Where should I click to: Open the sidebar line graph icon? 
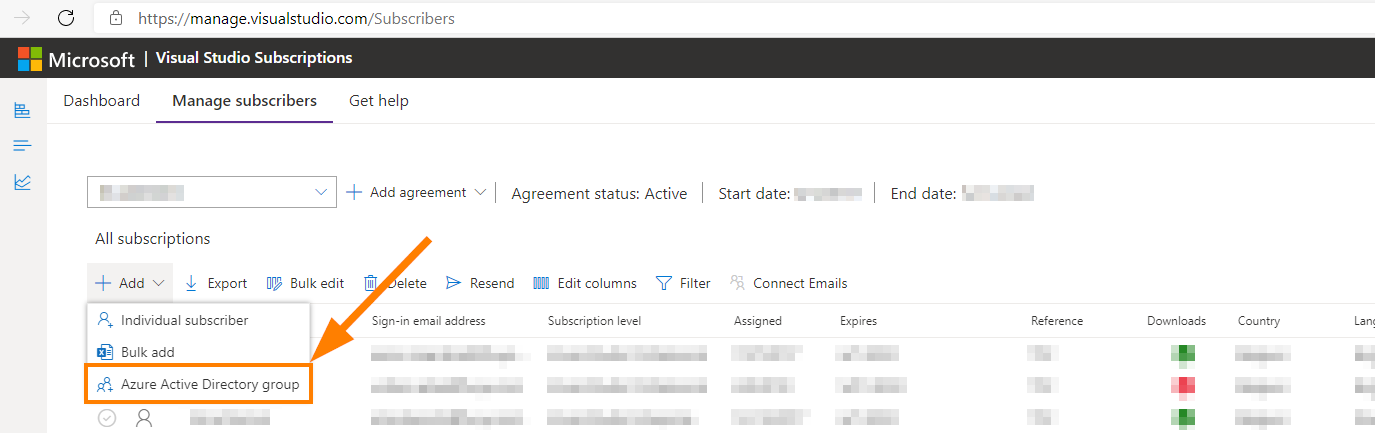coord(22,182)
